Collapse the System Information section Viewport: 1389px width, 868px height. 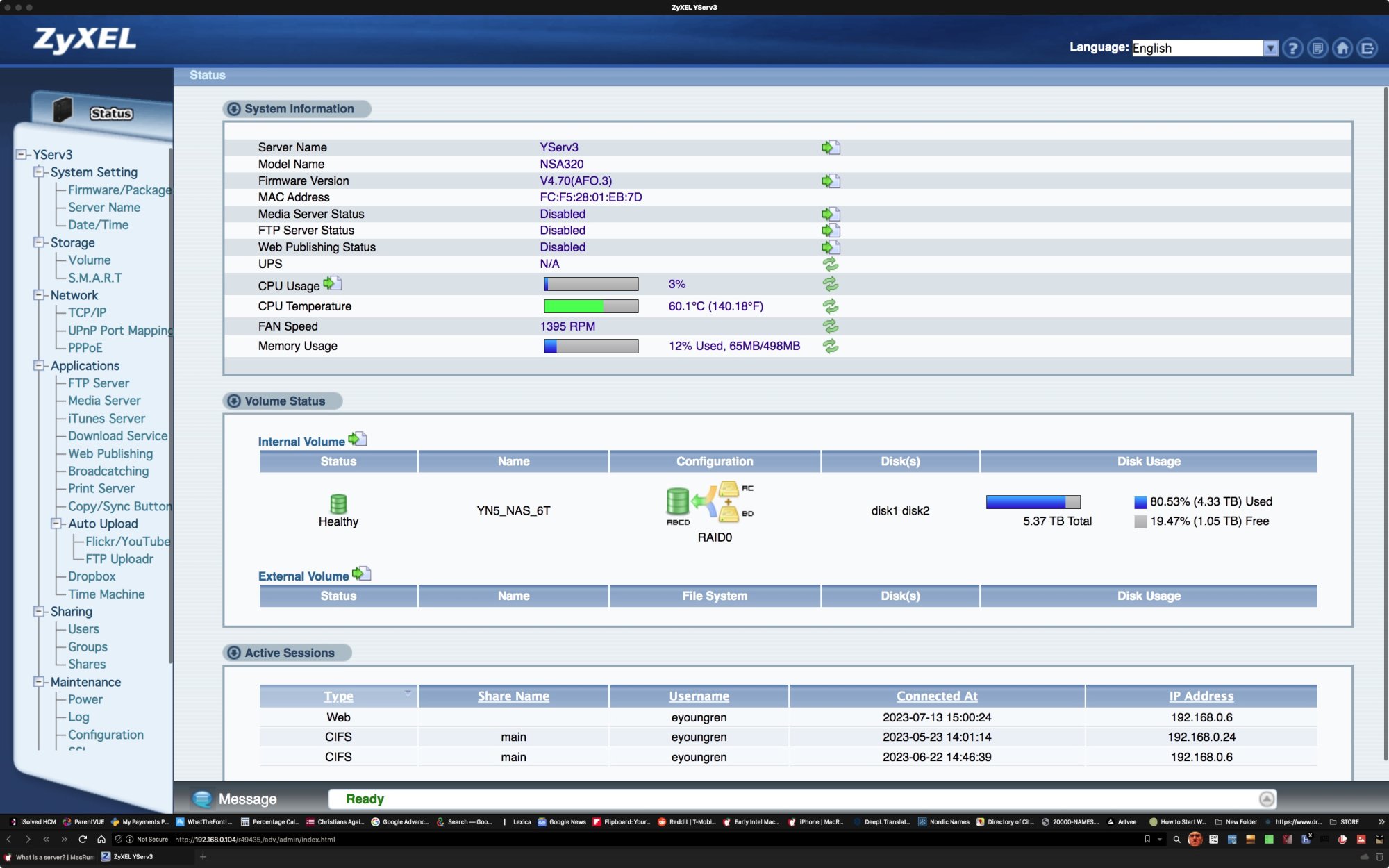[x=234, y=109]
